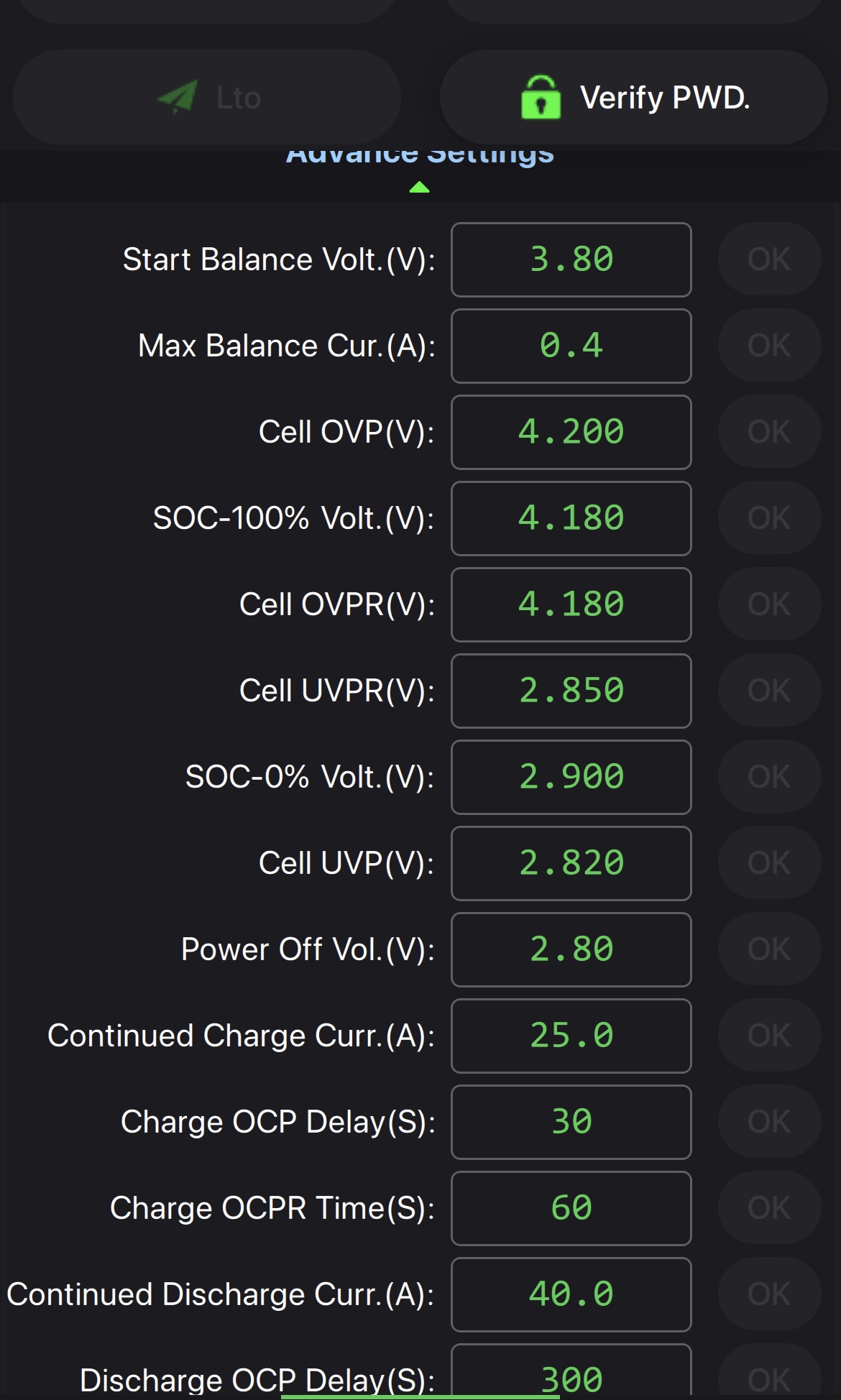This screenshot has width=841, height=1400.
Task: Edit the Cell UVPR(V) value
Action: [x=571, y=691]
